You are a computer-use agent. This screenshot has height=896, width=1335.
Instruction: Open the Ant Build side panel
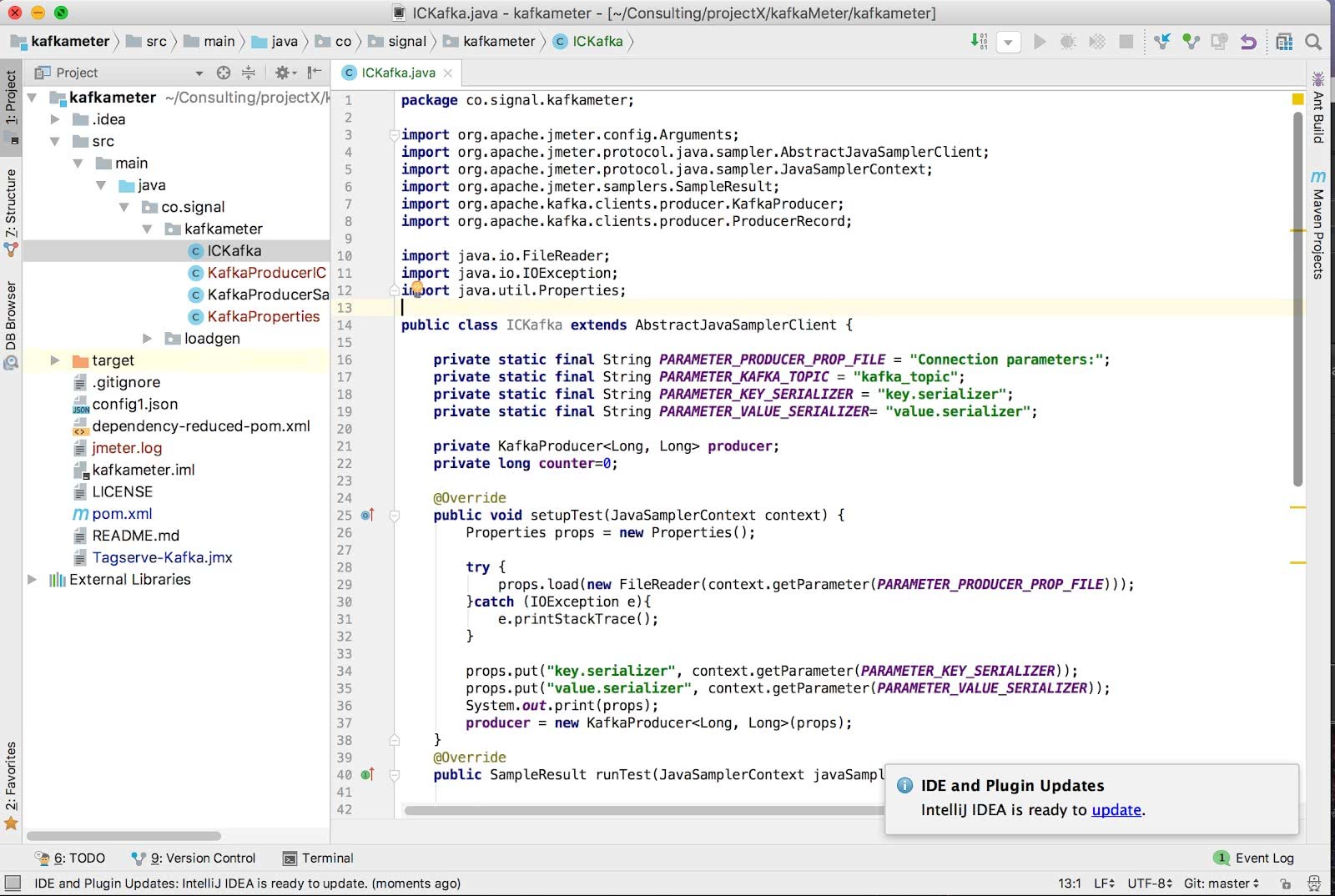1318,108
